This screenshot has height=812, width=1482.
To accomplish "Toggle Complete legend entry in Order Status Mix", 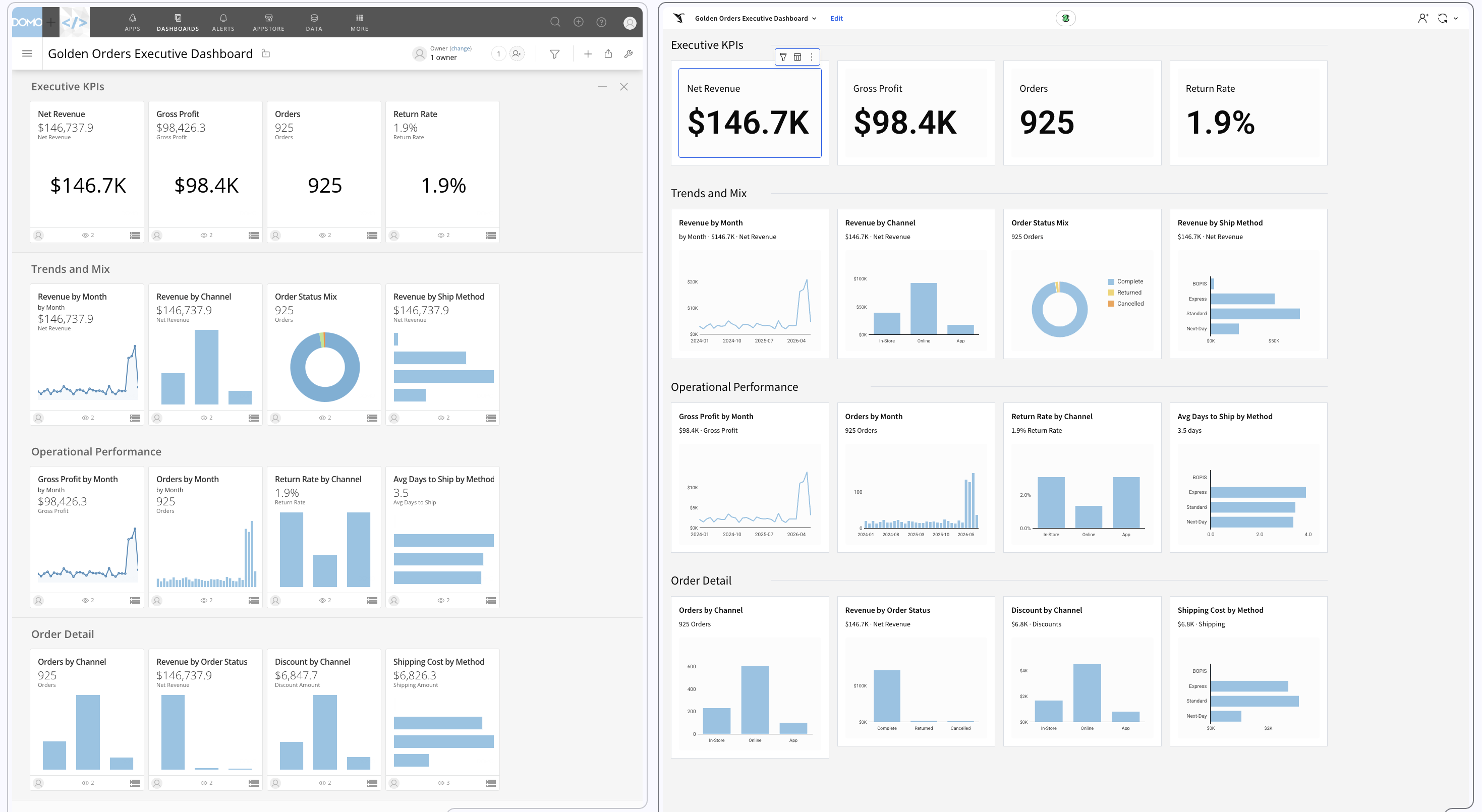I will pyautogui.click(x=1126, y=282).
